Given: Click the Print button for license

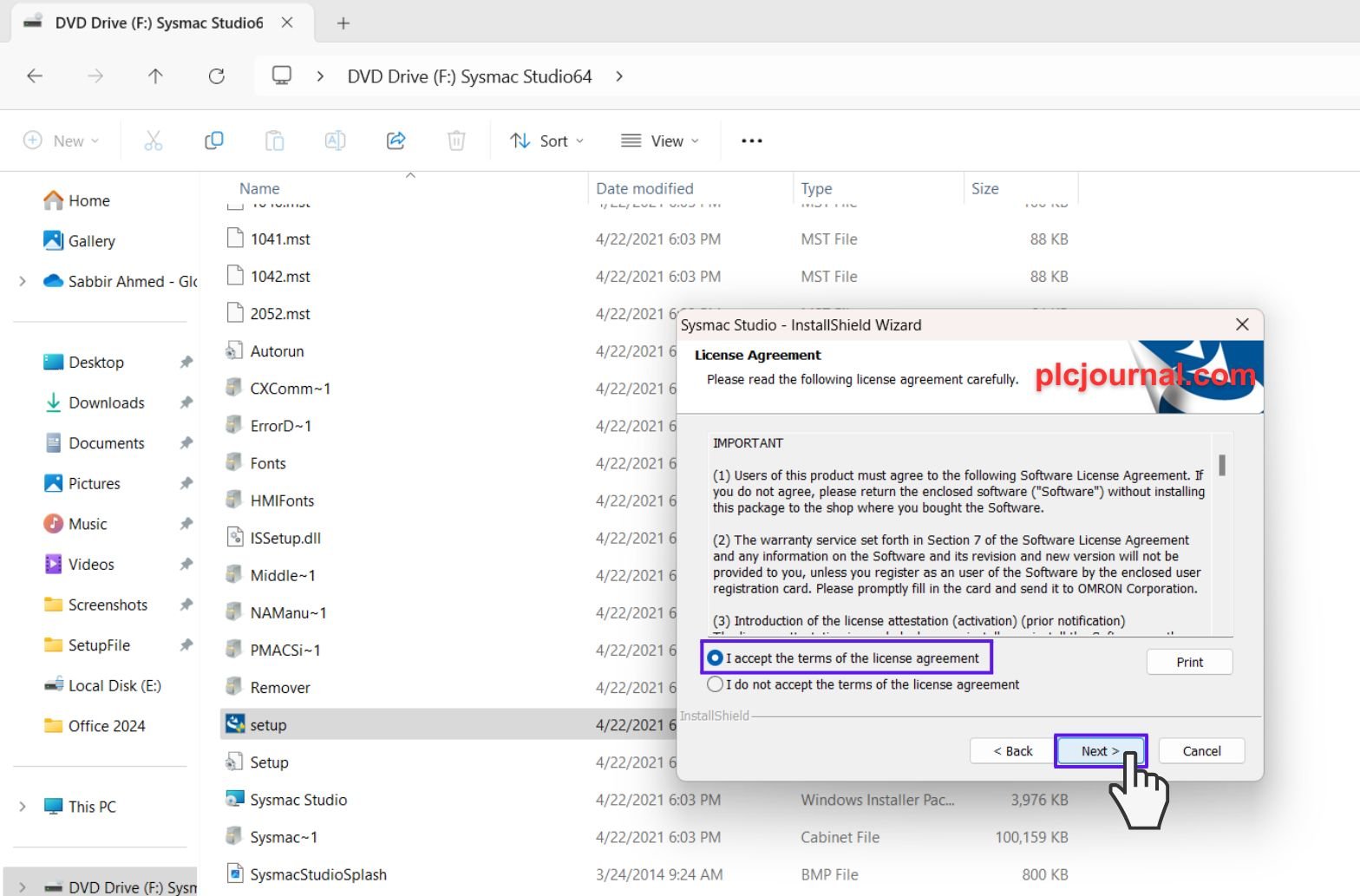Looking at the screenshot, I should pyautogui.click(x=1189, y=662).
